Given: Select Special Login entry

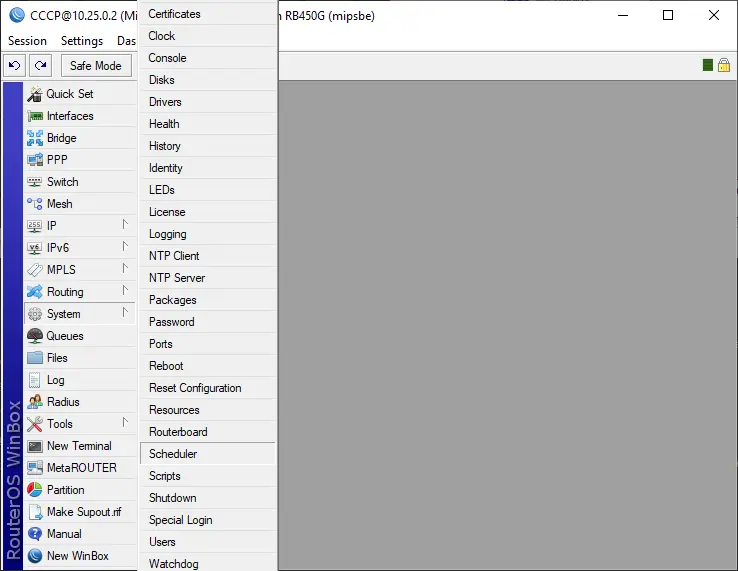Looking at the screenshot, I should click(208, 520).
